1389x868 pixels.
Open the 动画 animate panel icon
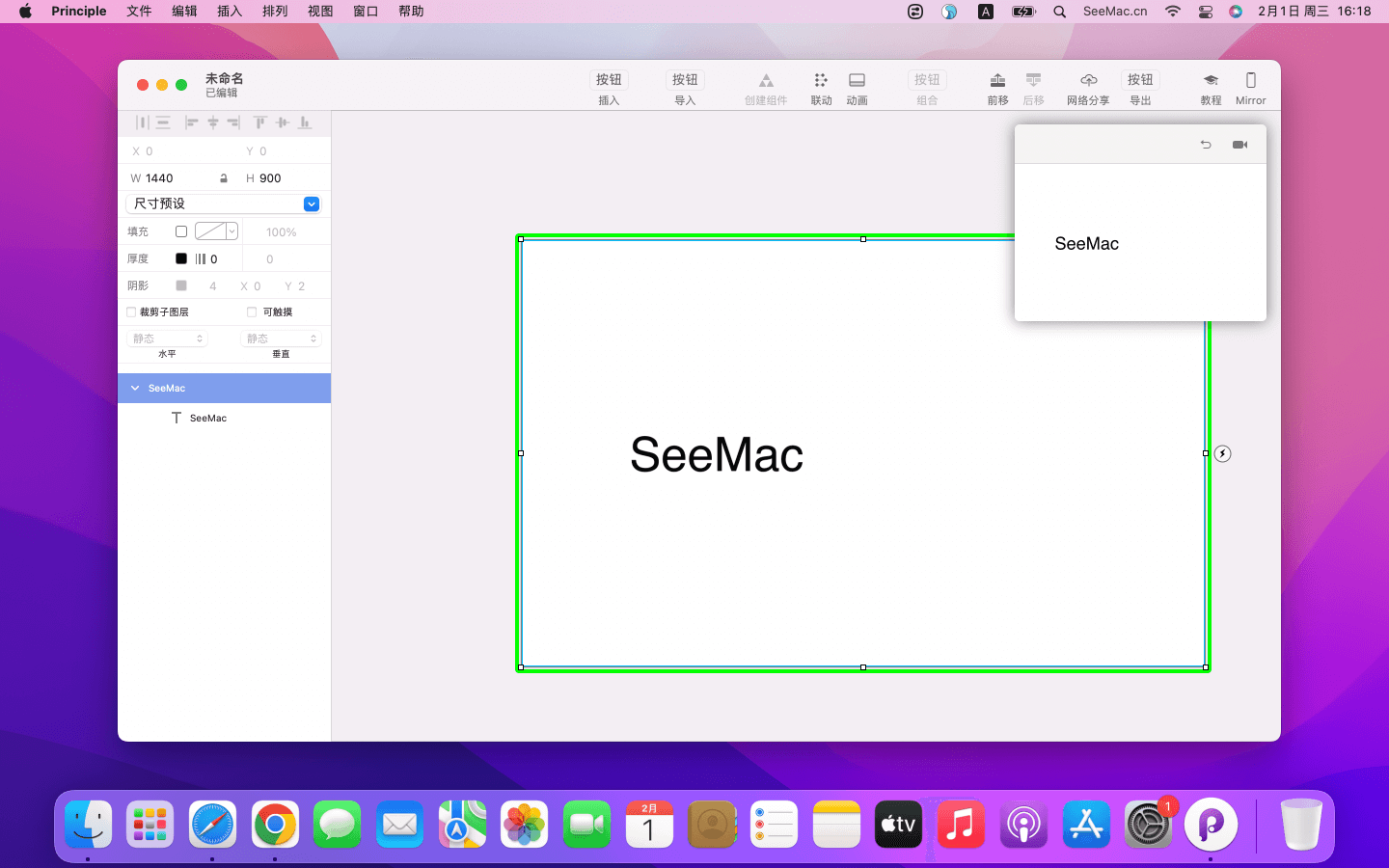pos(857,81)
